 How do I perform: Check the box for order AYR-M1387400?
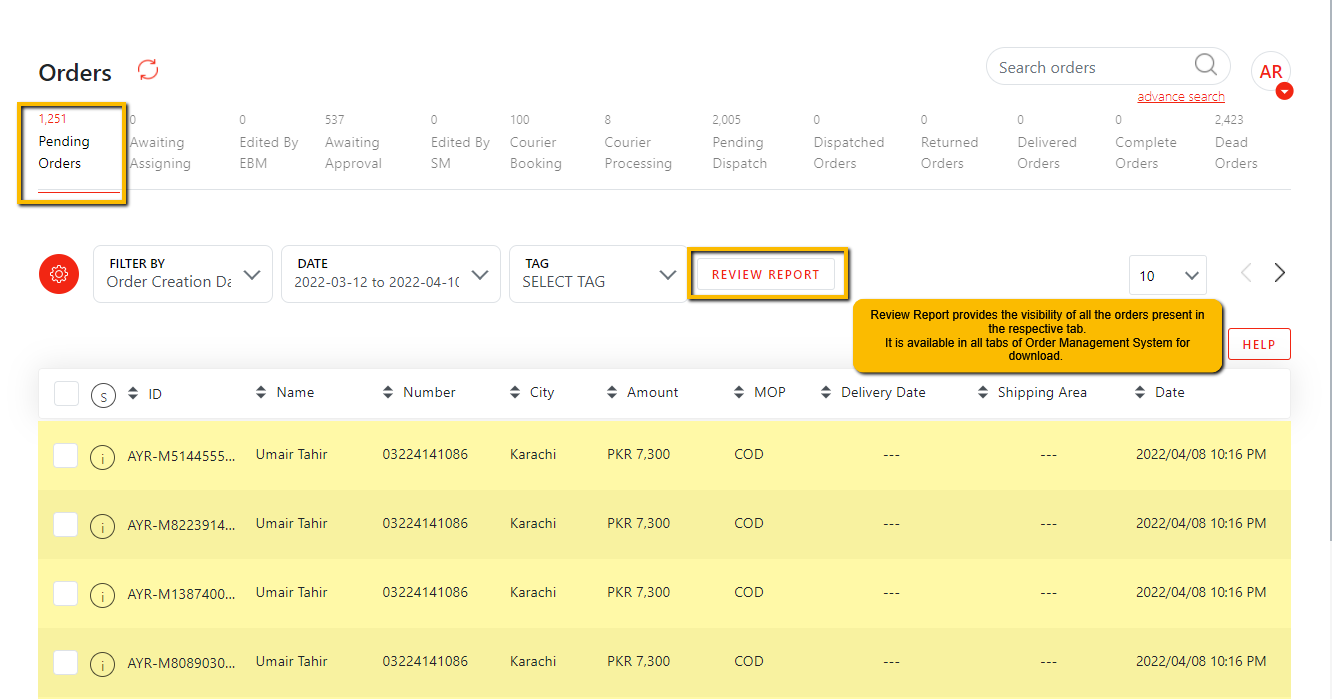click(66, 593)
